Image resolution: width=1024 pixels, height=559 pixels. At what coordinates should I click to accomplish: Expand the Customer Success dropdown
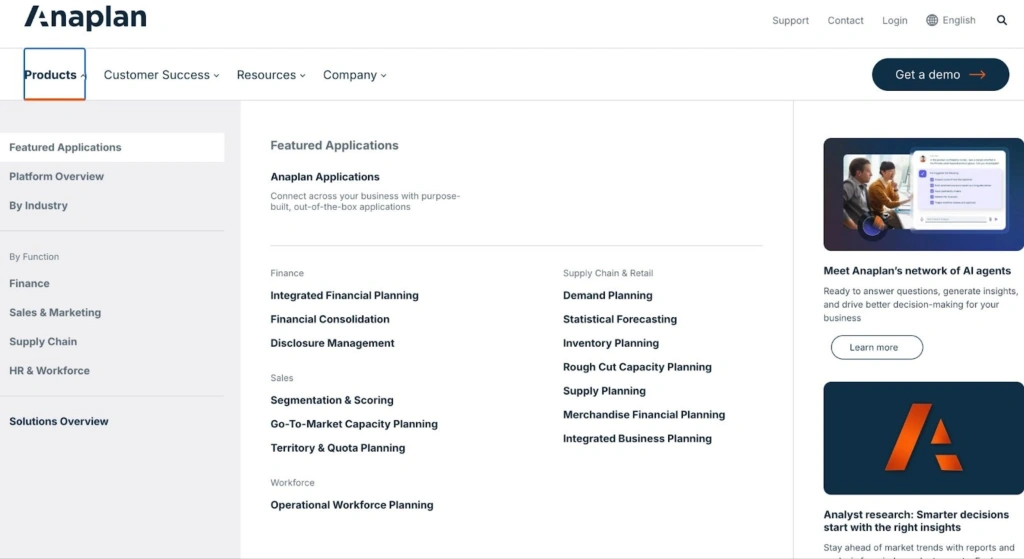click(x=162, y=75)
